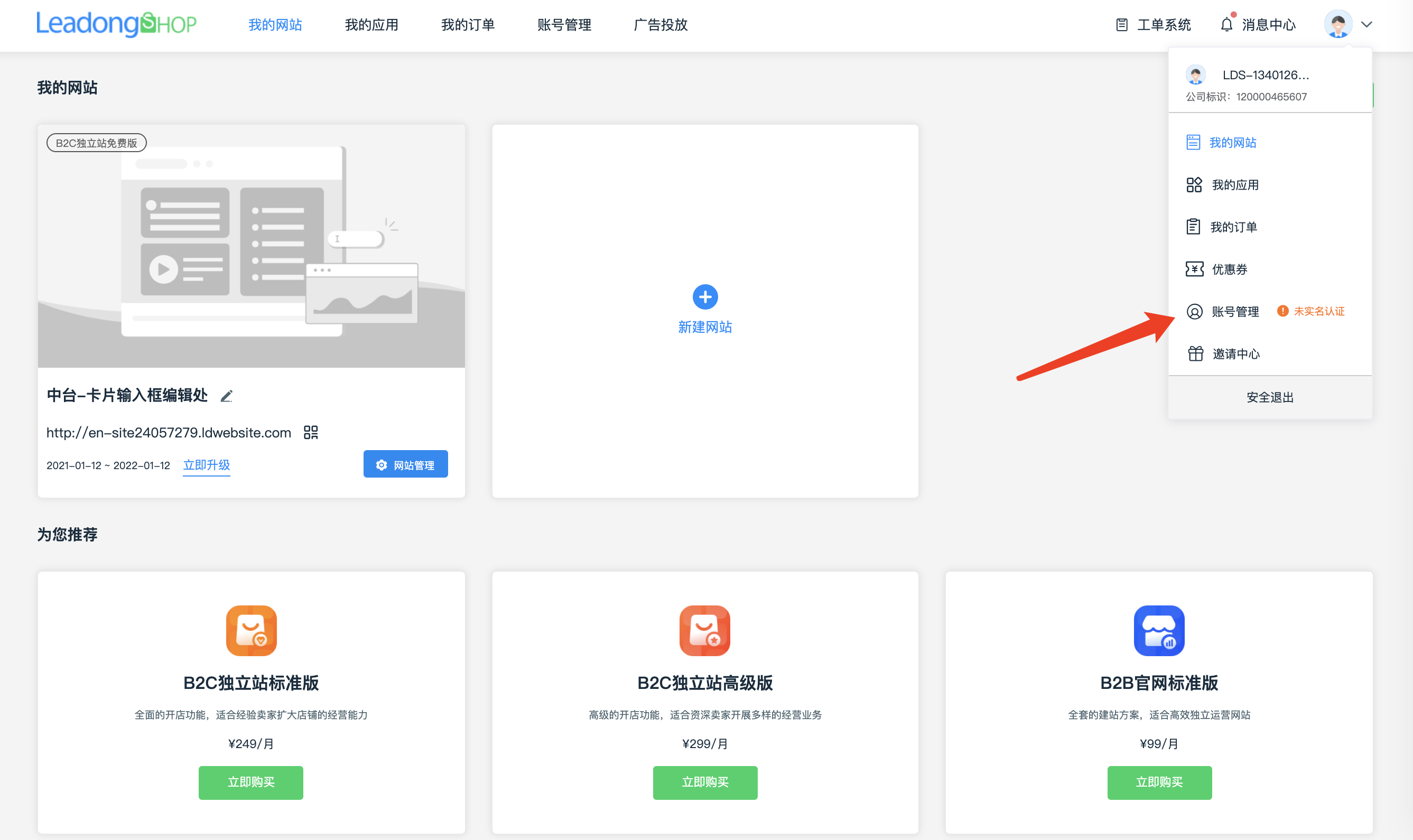This screenshot has width=1413, height=840.
Task: Click the 邀请中心 gift icon
Action: (1195, 354)
